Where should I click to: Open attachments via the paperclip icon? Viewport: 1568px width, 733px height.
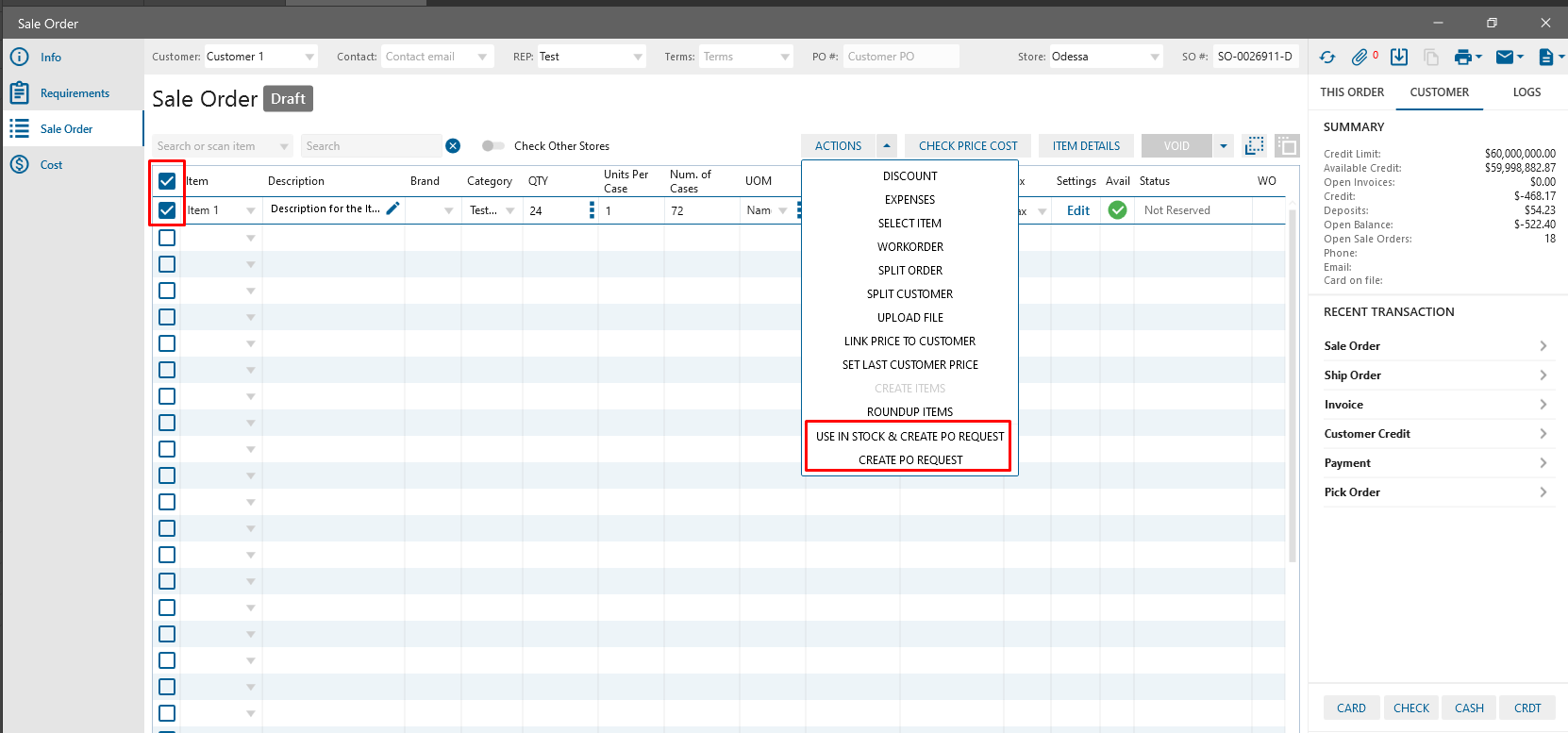(1359, 58)
